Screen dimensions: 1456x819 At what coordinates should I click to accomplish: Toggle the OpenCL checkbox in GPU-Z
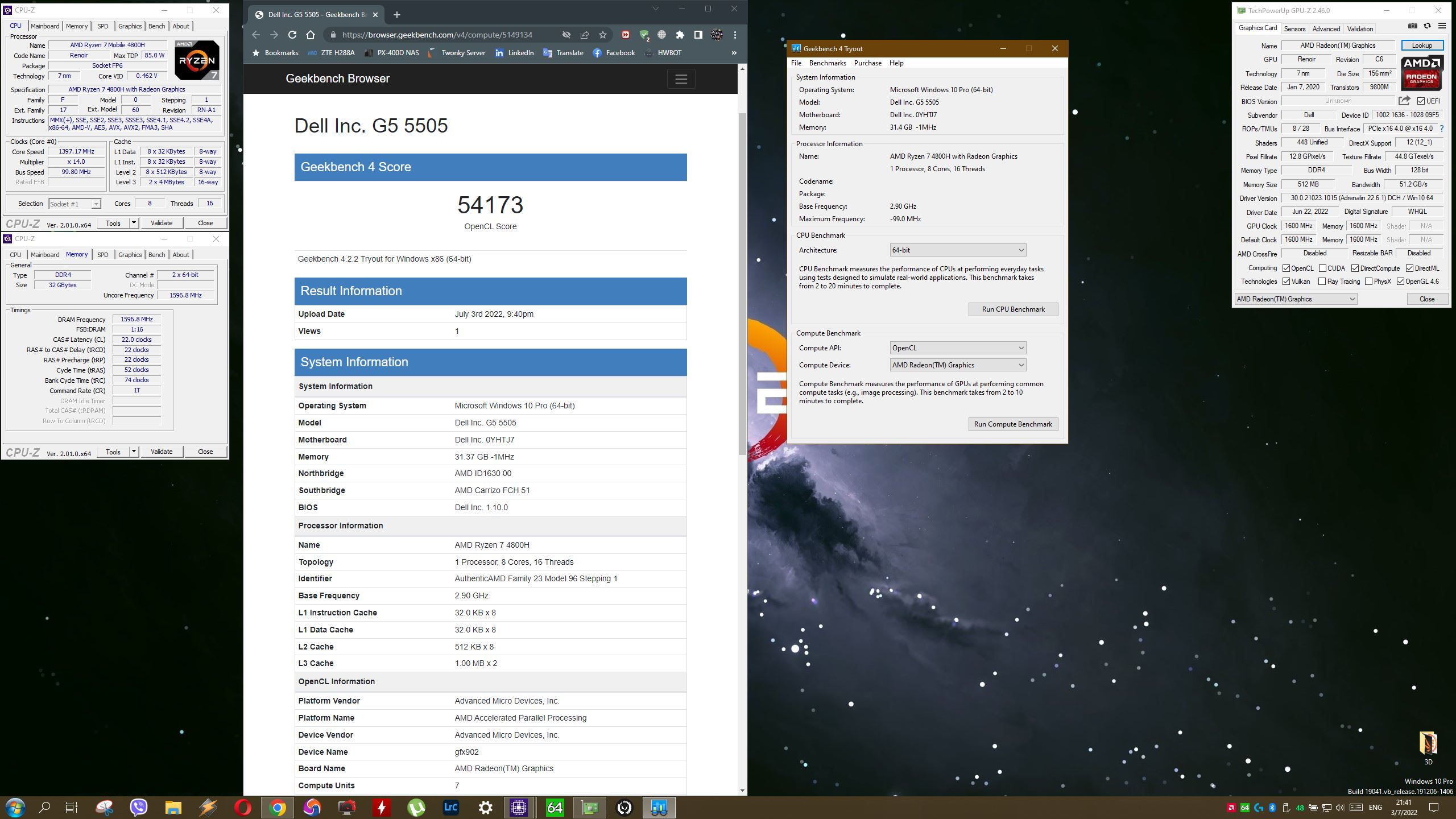click(1286, 268)
